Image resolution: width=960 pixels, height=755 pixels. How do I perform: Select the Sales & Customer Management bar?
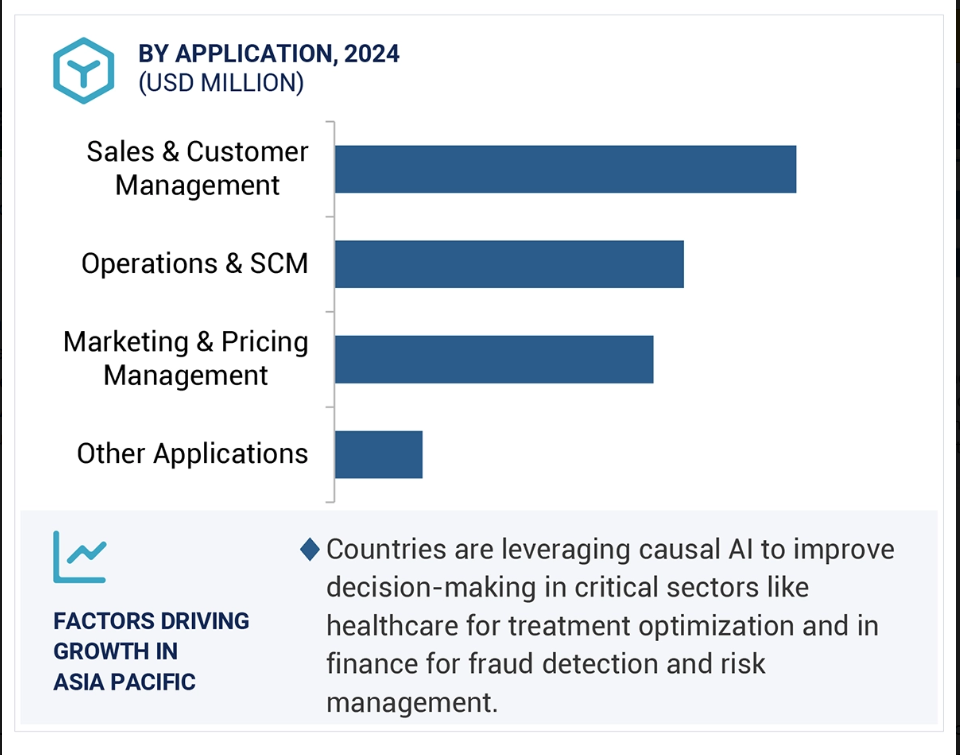tap(566, 169)
